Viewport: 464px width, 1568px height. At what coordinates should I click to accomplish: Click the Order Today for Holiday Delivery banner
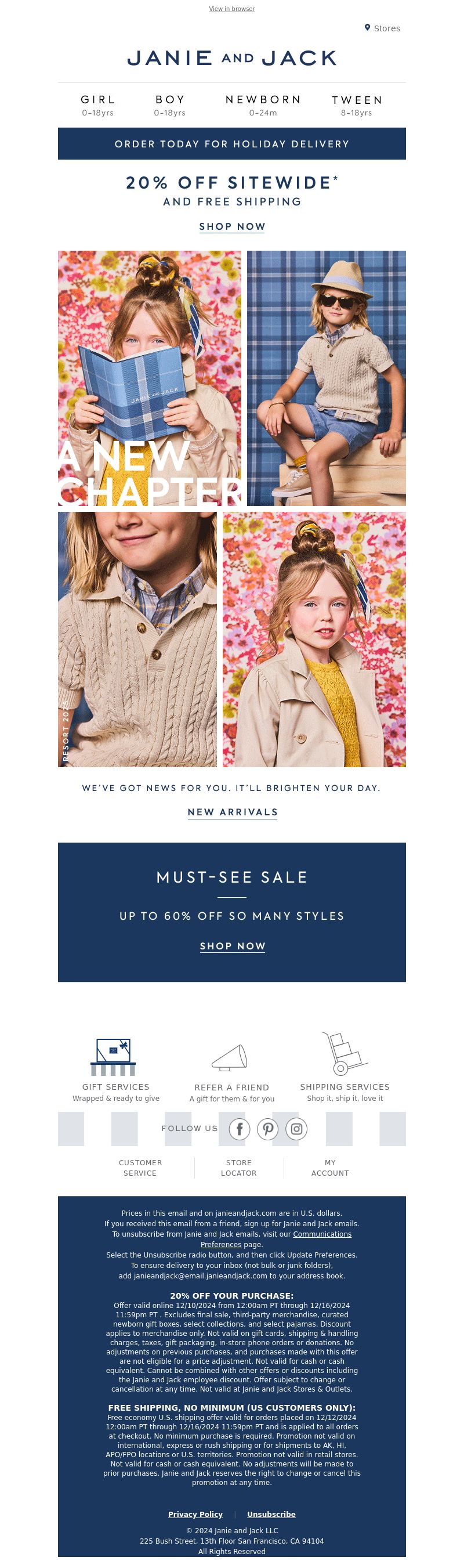pyautogui.click(x=231, y=144)
